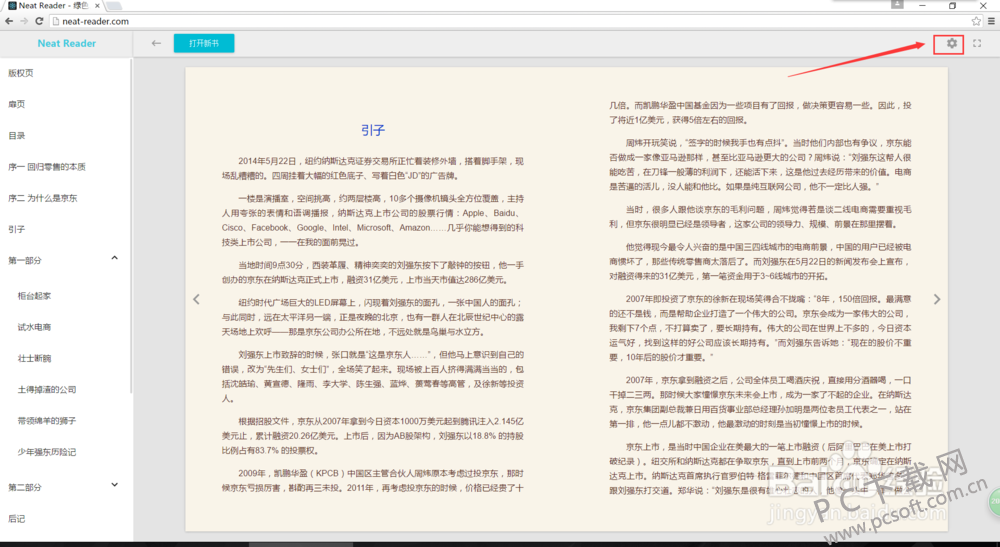Go to the previous page with the left chevron
This screenshot has width=1000, height=547.
pos(196,299)
